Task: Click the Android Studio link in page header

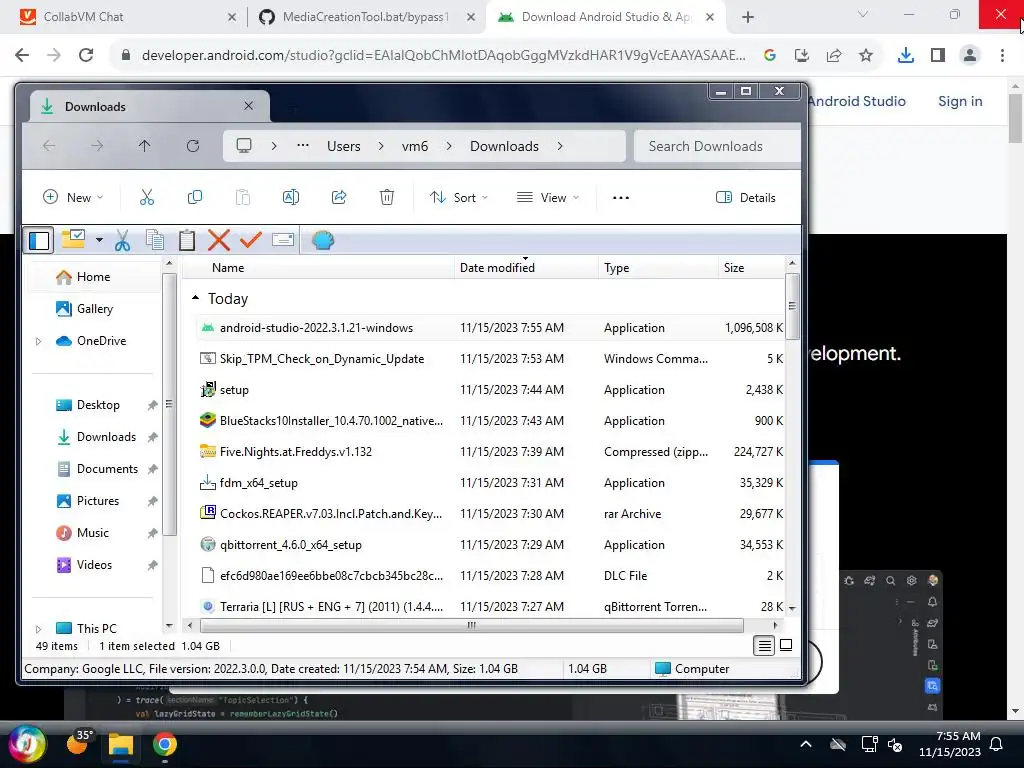Action: 856,101
